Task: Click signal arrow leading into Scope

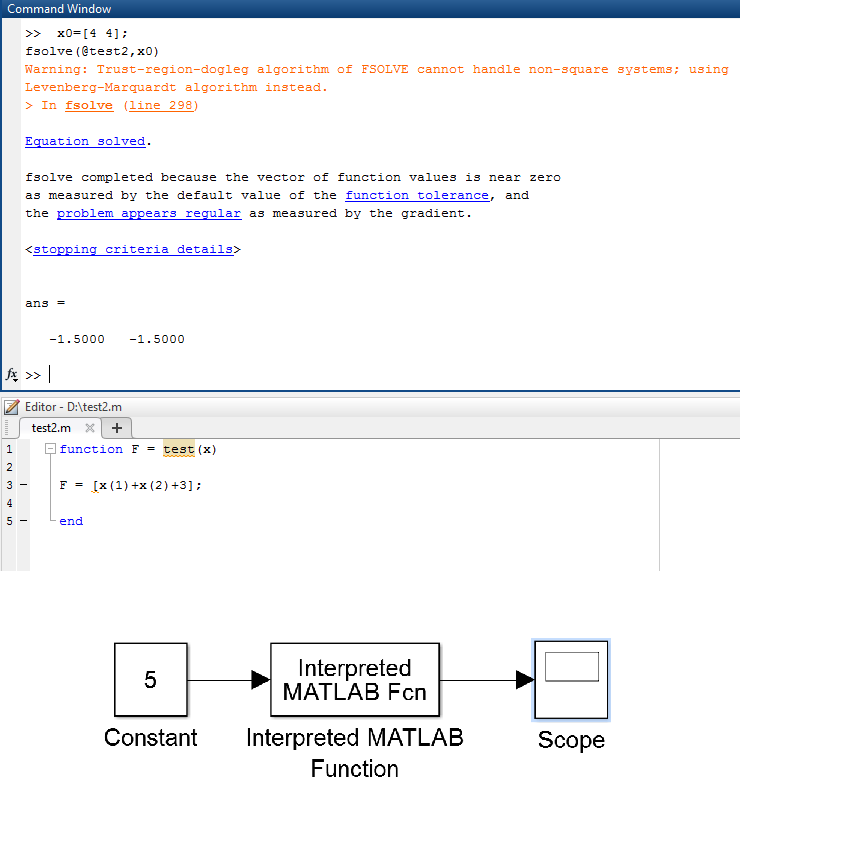Action: (486, 680)
